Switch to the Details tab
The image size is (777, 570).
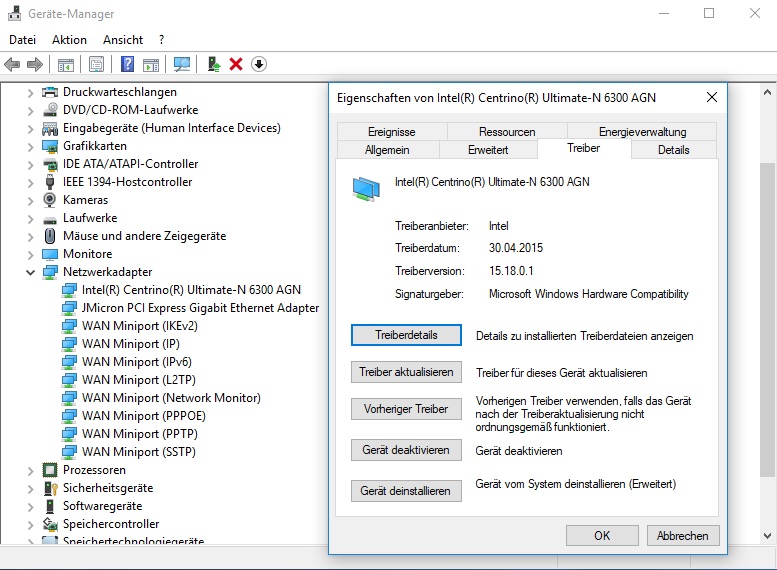[x=673, y=150]
